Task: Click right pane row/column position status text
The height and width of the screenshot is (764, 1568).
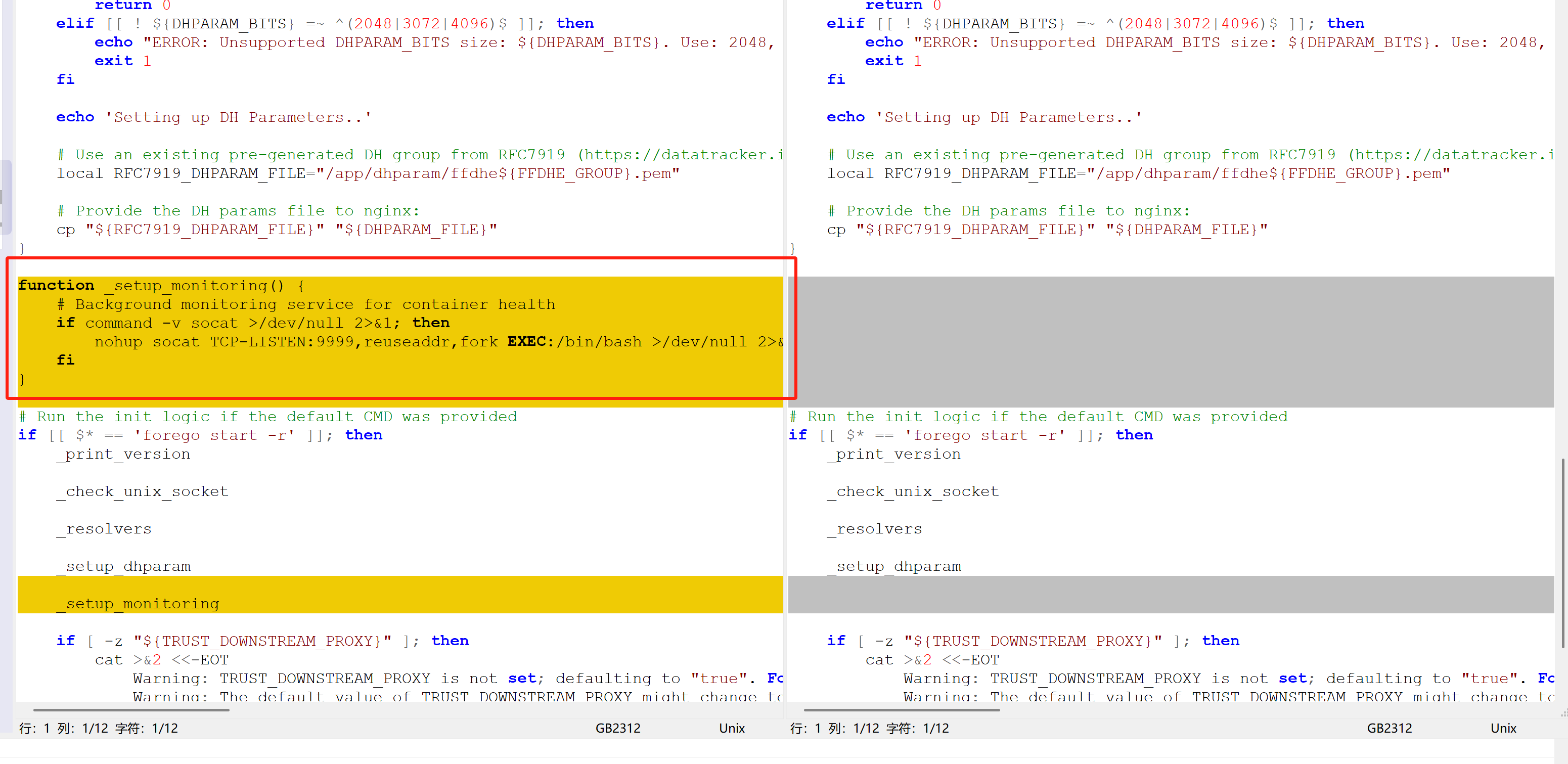Action: pyautogui.click(x=869, y=728)
